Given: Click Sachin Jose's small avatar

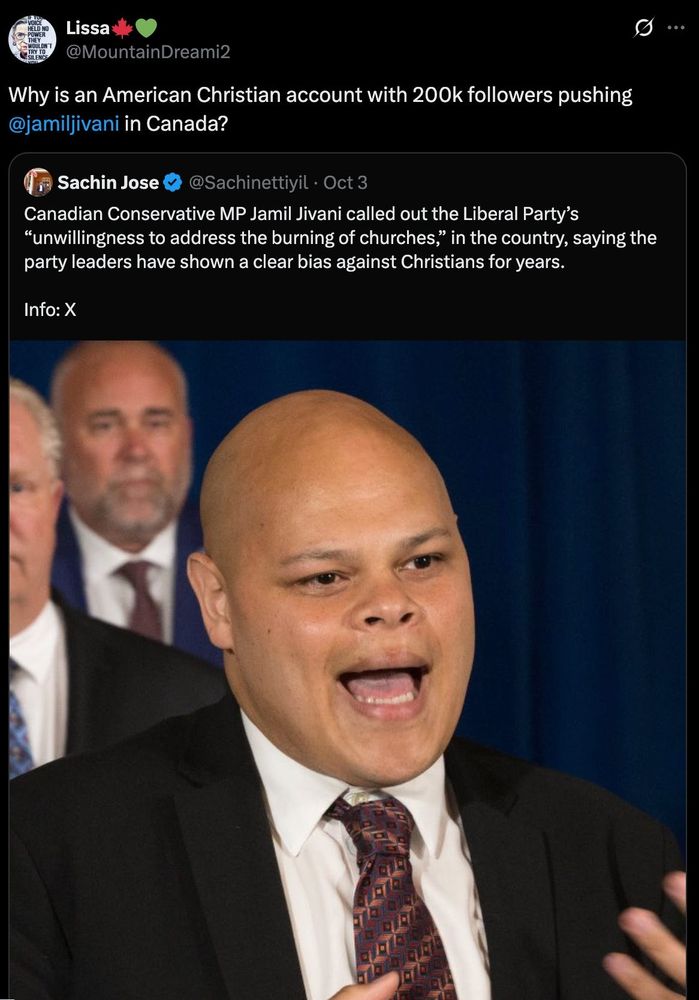Looking at the screenshot, I should pos(38,182).
